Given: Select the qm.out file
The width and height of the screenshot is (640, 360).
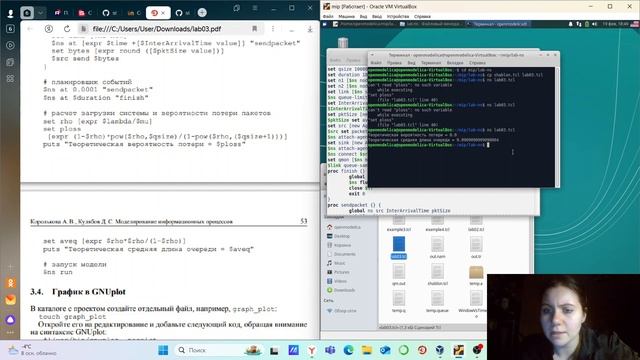Looking at the screenshot, I should pyautogui.click(x=399, y=274).
